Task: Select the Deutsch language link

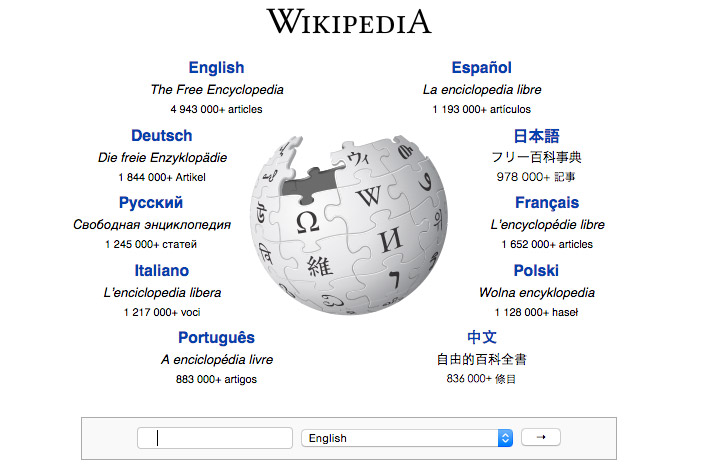Action: click(x=161, y=135)
